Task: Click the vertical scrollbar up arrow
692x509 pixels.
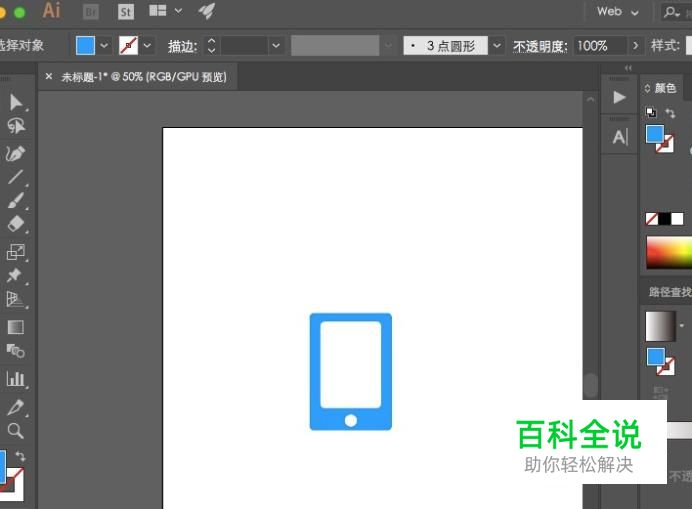Action: [x=590, y=100]
